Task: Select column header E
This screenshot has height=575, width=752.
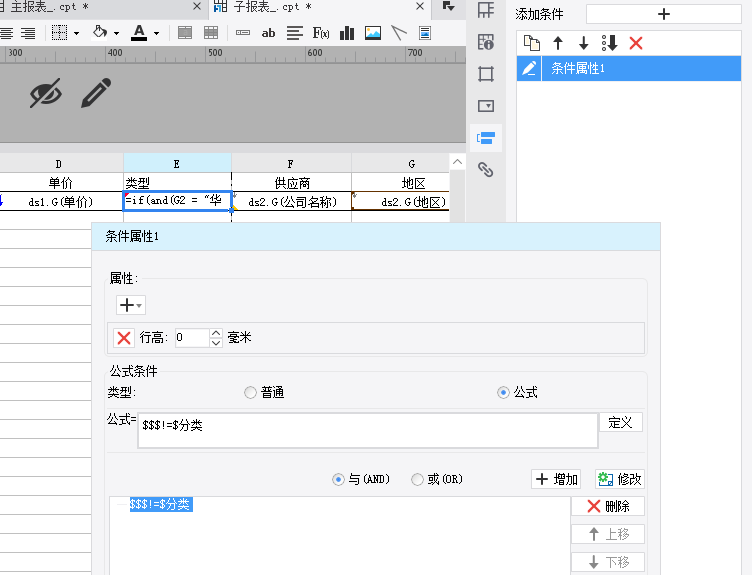Action: click(x=177, y=164)
